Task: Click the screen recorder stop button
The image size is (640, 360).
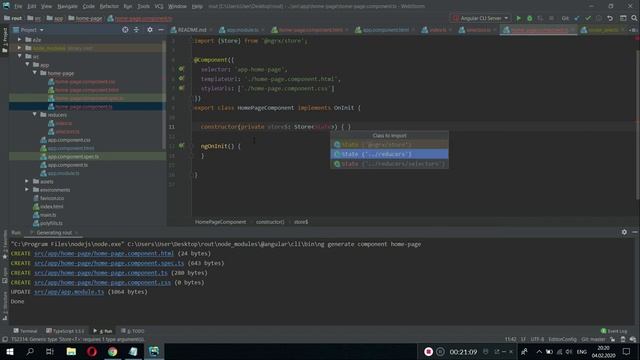Action: pyautogui.click(x=428, y=351)
